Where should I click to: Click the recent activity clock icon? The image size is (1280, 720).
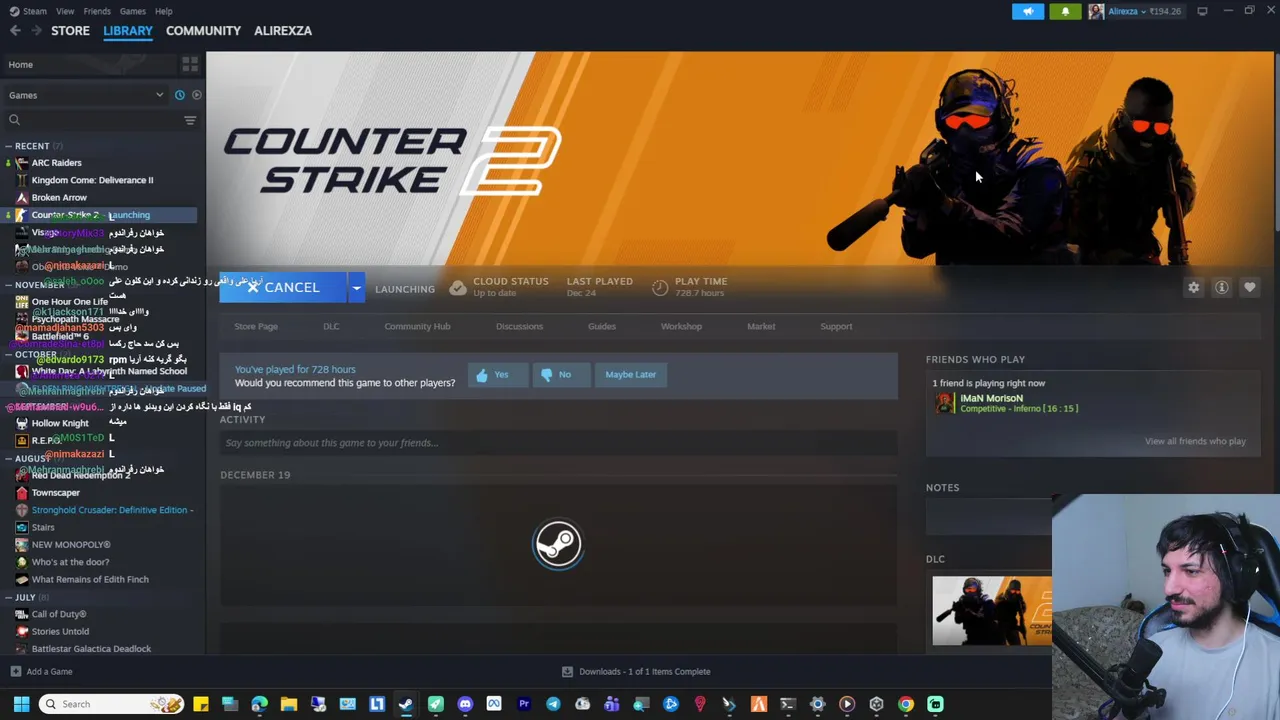(x=180, y=95)
